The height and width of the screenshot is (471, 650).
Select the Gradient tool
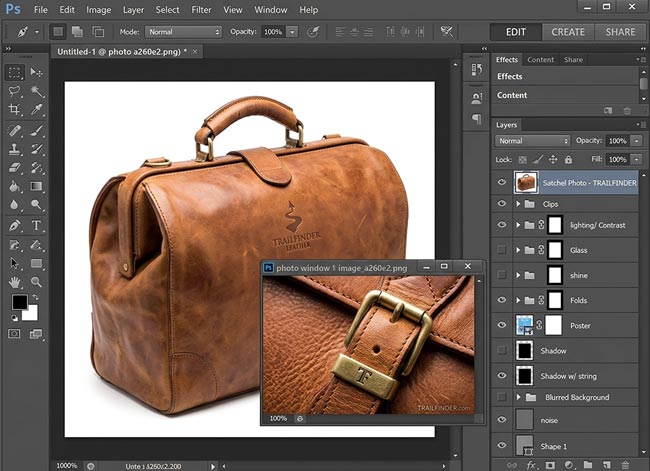pos(36,187)
